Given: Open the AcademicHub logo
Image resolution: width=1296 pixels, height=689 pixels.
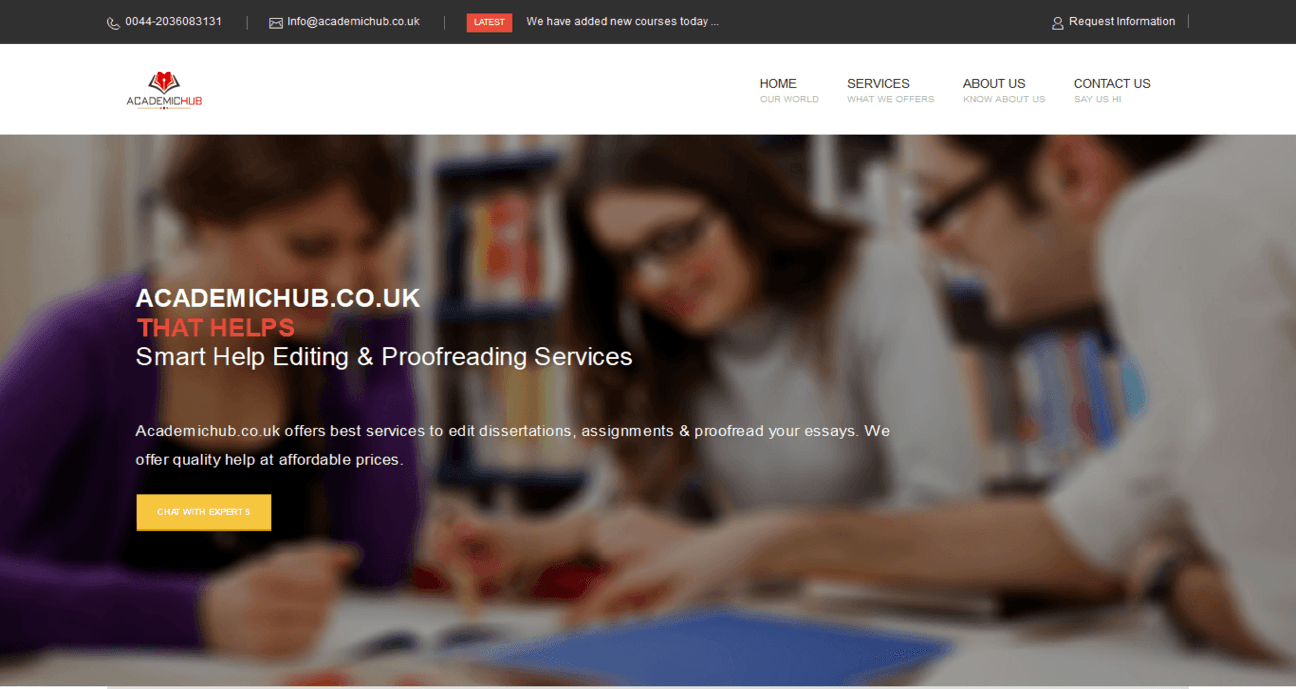Looking at the screenshot, I should [x=164, y=90].
